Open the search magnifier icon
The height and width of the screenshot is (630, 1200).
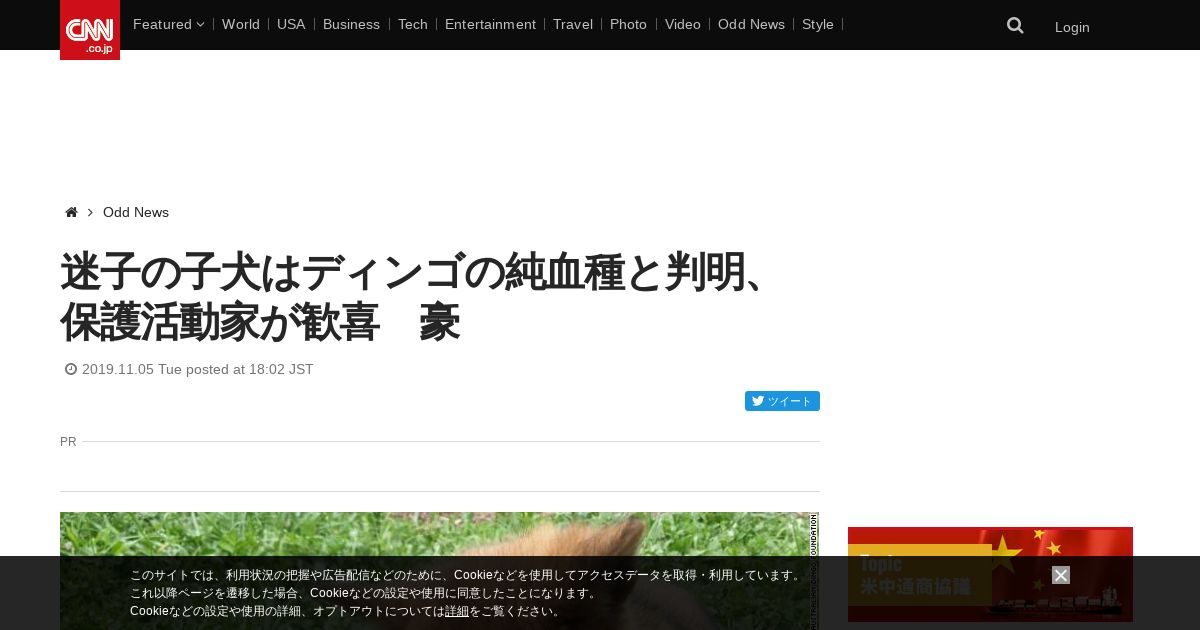click(1015, 26)
